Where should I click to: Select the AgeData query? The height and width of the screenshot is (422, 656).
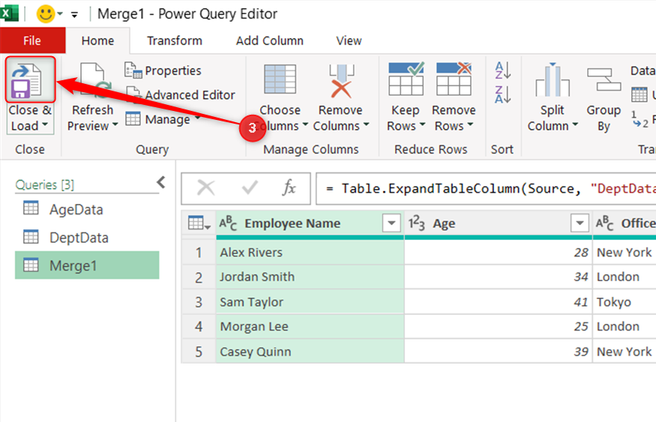[87, 209]
